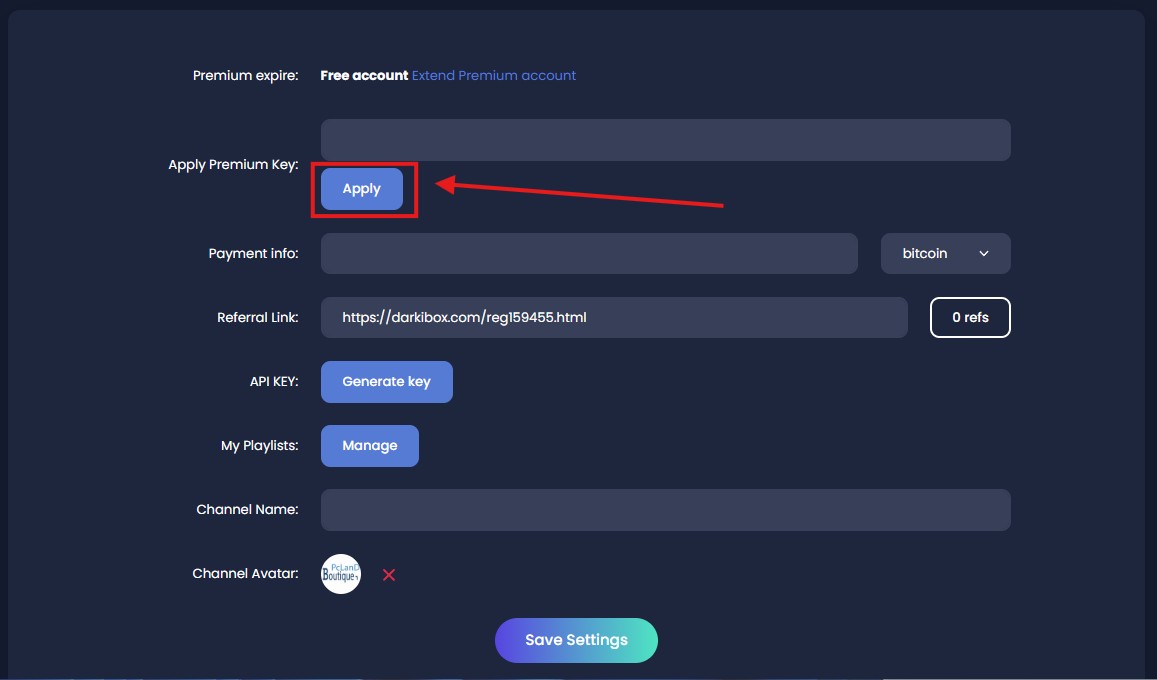
Task: View your referral count via 0 refs
Action: (969, 317)
